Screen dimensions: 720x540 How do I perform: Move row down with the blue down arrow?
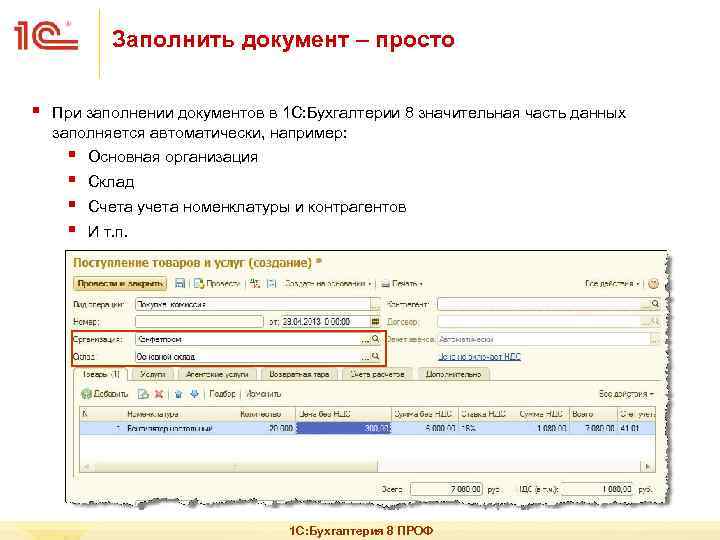194,394
